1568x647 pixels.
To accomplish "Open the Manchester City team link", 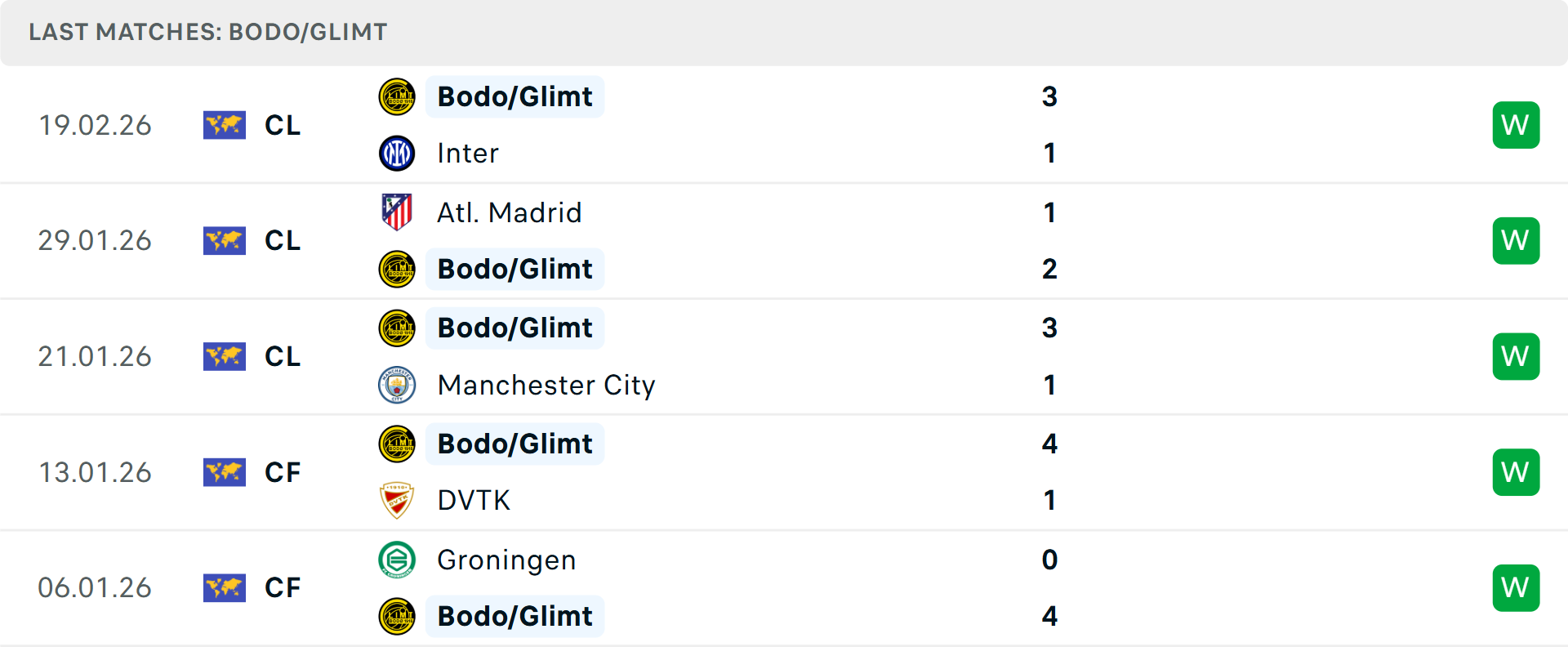I will (546, 385).
